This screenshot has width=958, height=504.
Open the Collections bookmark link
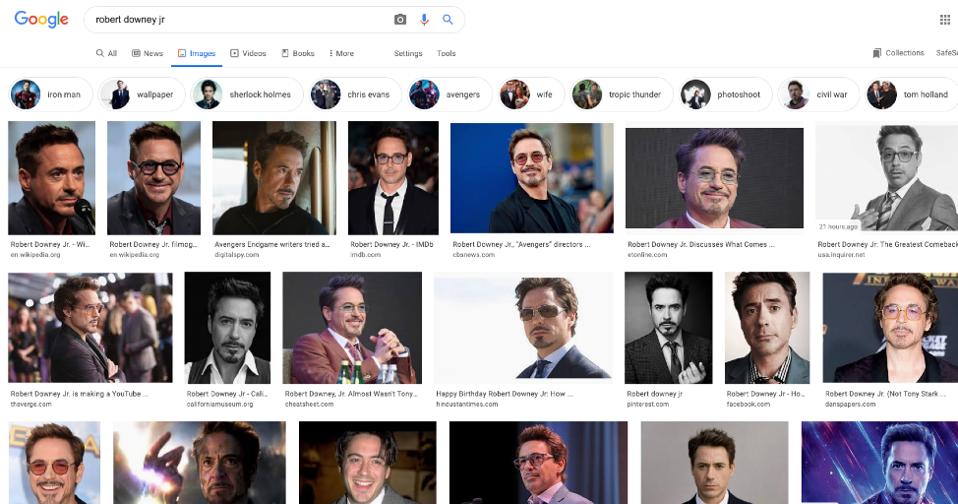pos(898,53)
